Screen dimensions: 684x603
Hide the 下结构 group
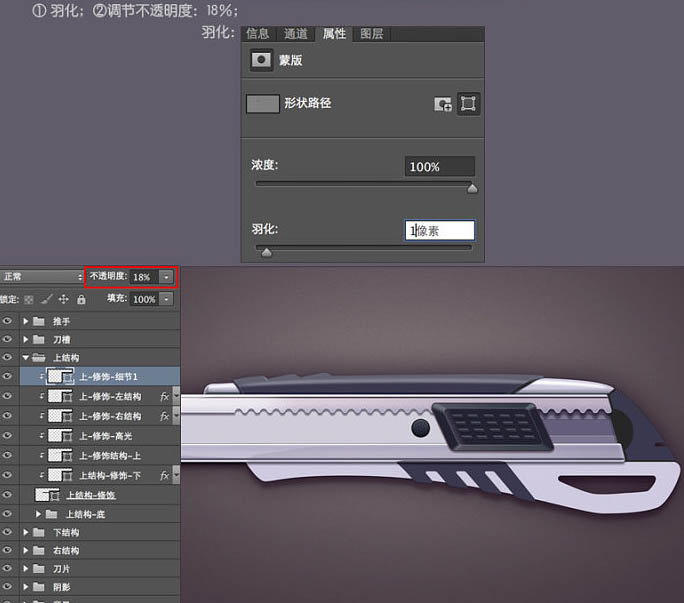7,532
